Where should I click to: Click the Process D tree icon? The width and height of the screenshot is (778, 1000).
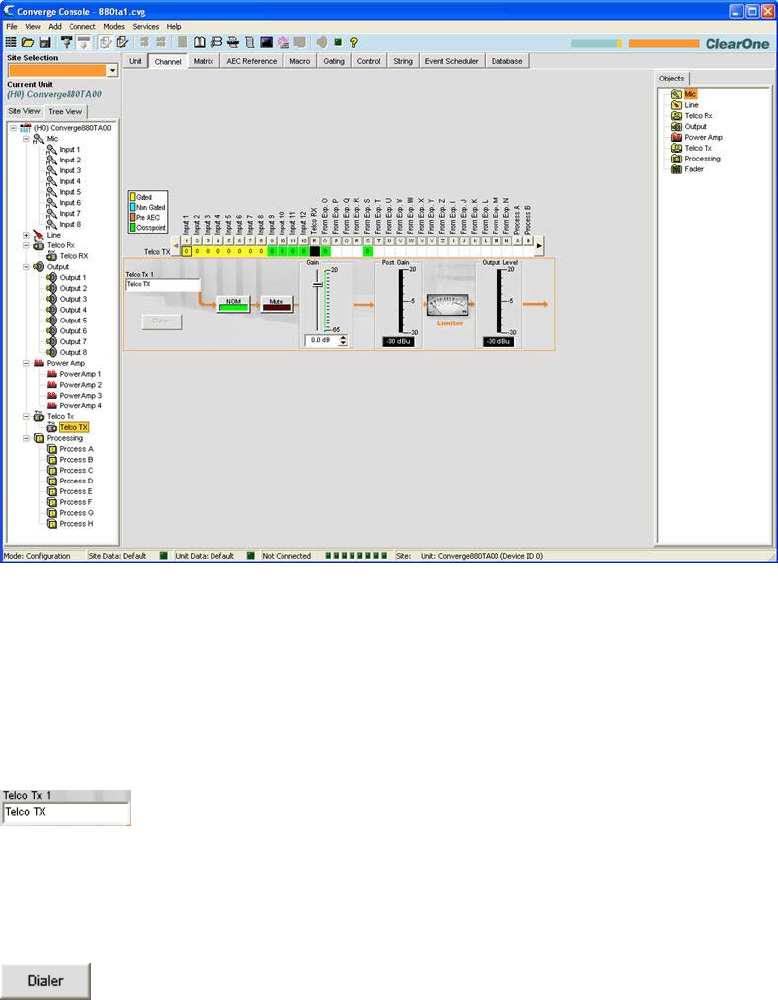pyautogui.click(x=52, y=481)
